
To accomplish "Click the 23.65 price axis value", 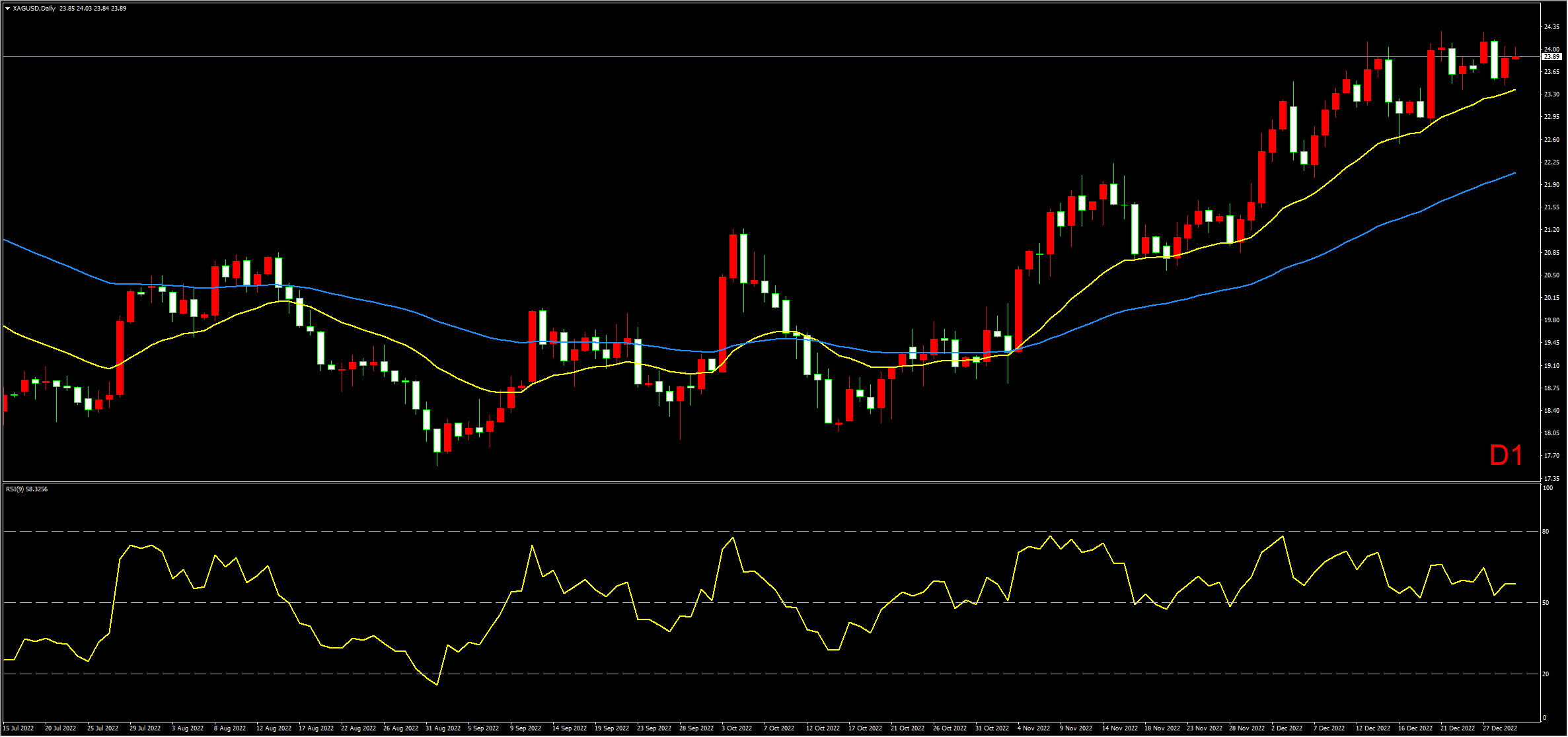I will [1551, 72].
